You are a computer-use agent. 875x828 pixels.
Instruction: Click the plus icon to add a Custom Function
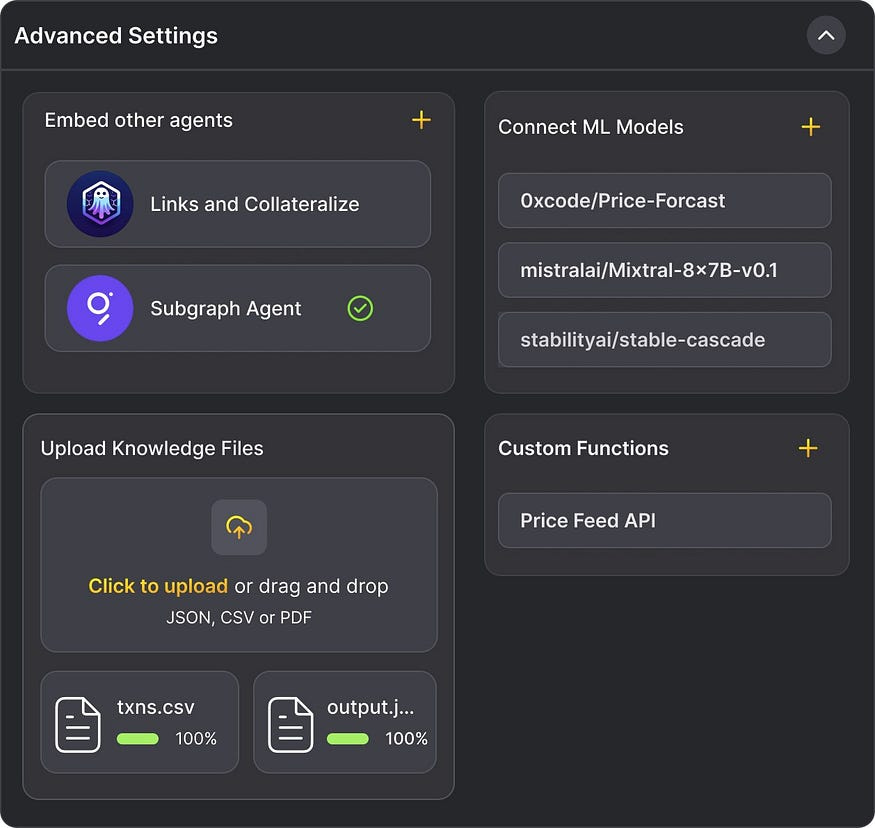[x=807, y=448]
